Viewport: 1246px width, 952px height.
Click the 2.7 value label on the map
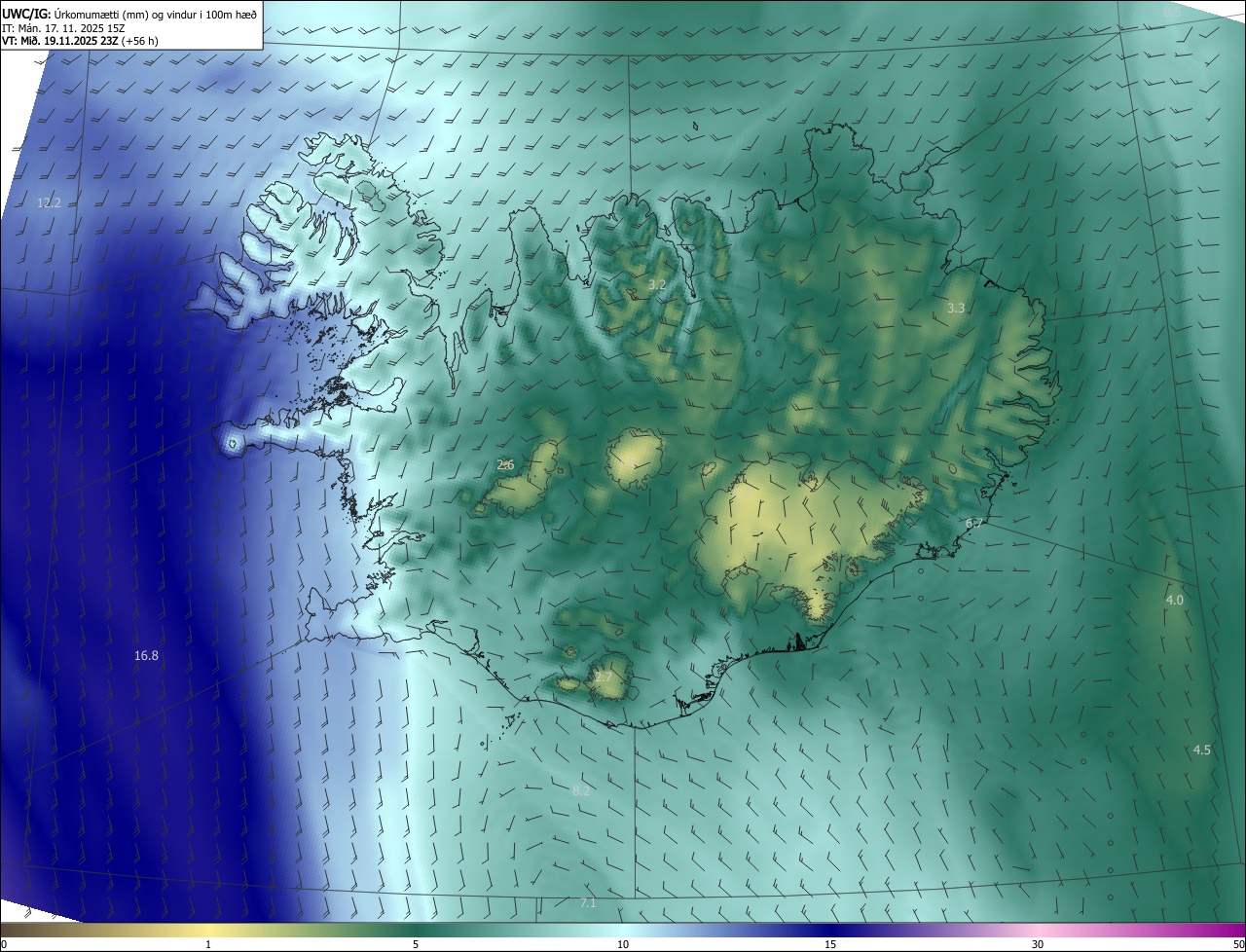[x=604, y=677]
